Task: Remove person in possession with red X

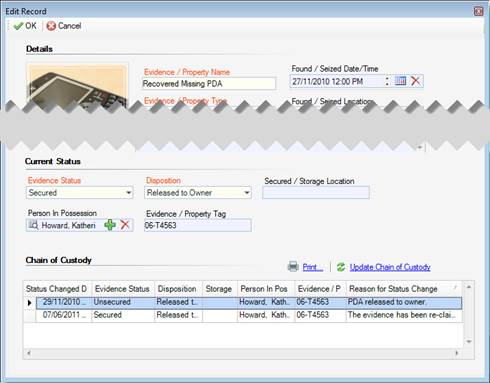Action: [125, 225]
